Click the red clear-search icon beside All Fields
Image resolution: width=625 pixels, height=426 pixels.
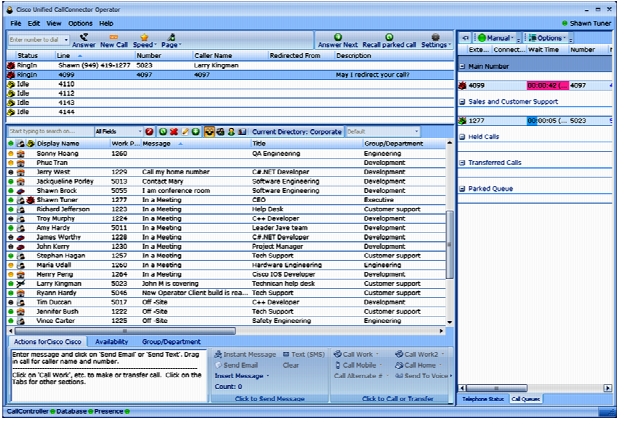[149, 132]
